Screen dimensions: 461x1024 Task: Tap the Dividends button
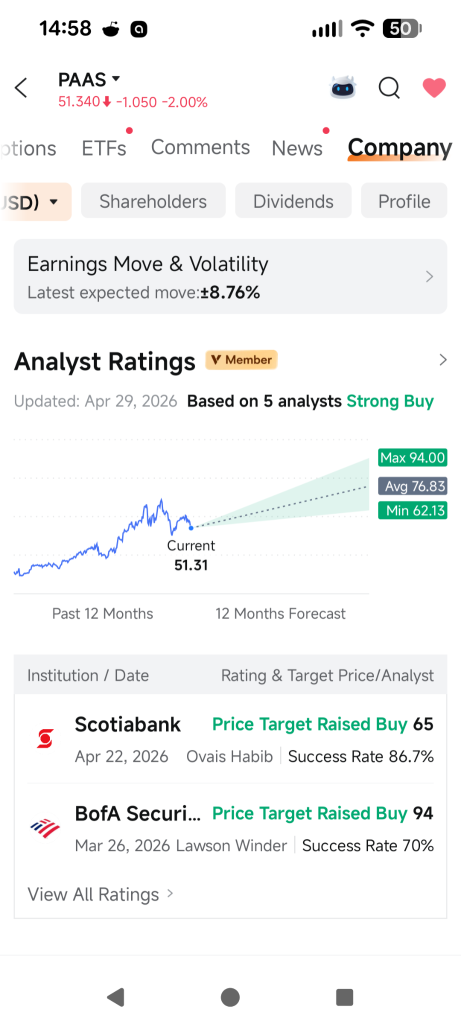[293, 201]
